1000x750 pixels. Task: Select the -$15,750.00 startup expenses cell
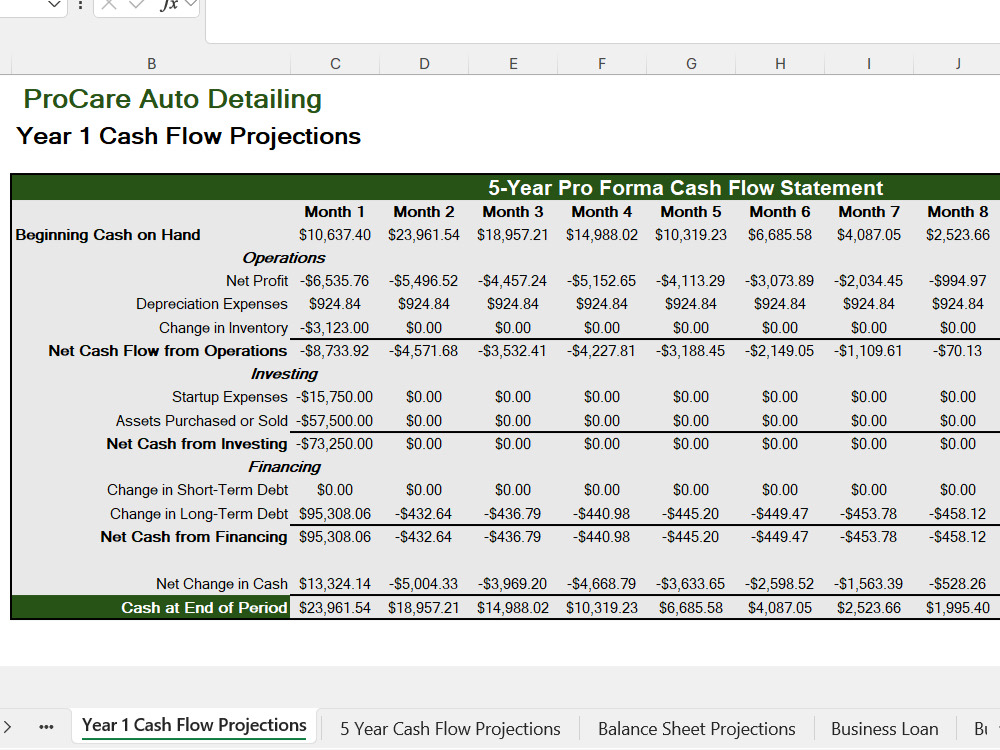pos(335,397)
